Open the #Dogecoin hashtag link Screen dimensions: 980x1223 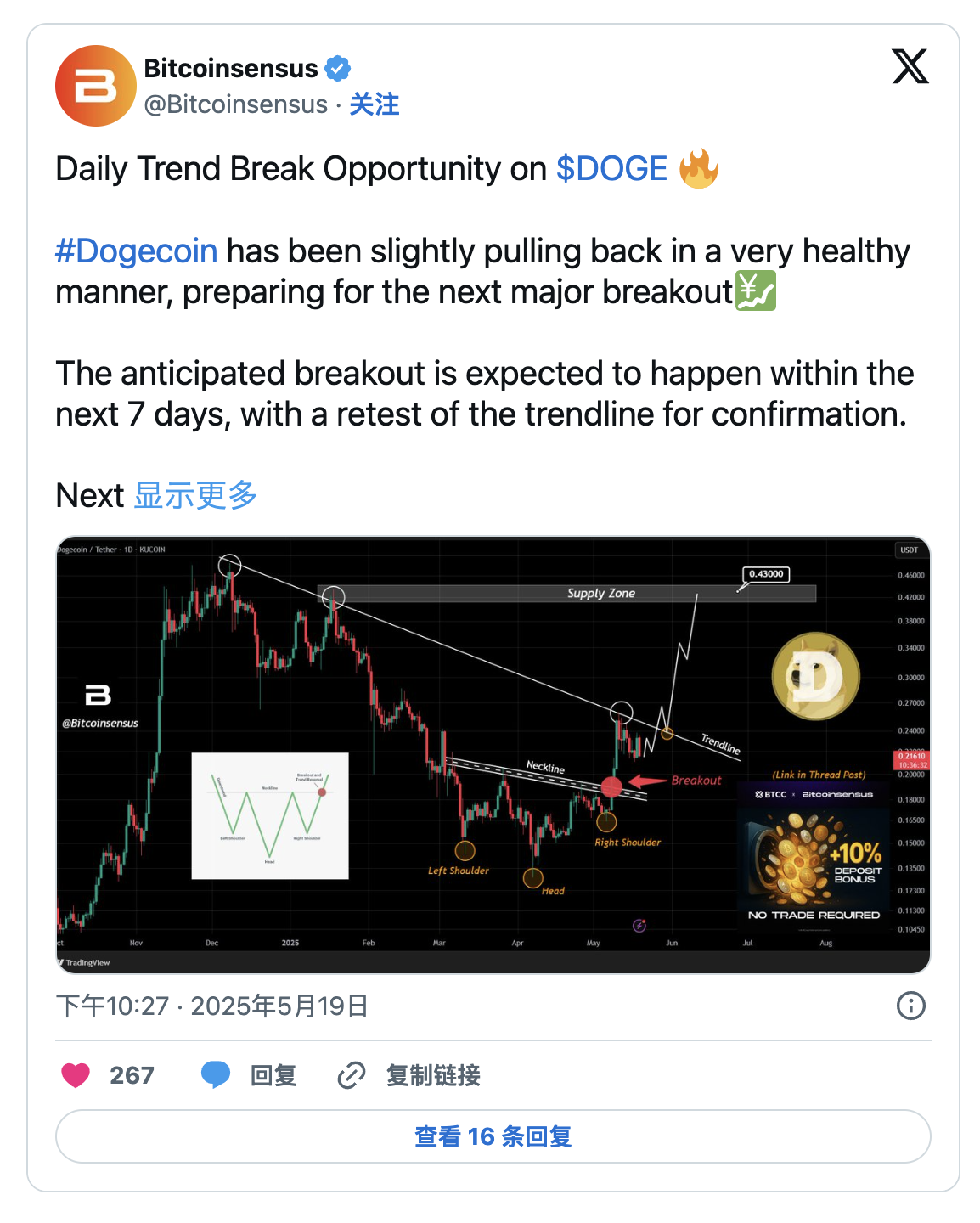(x=137, y=251)
